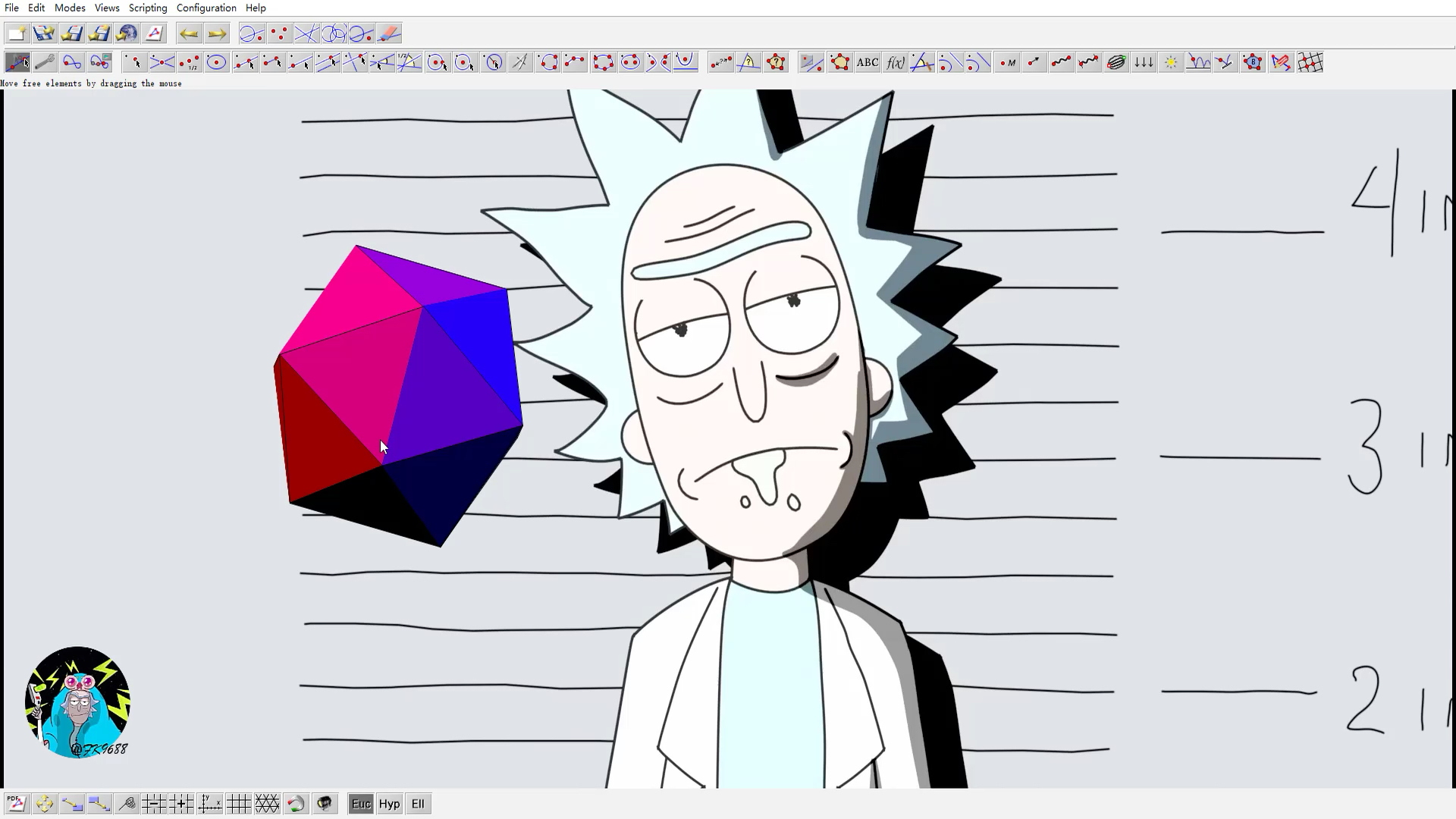Activate the translate view arrows tool
This screenshot has height=819, width=1456.
[x=44, y=804]
